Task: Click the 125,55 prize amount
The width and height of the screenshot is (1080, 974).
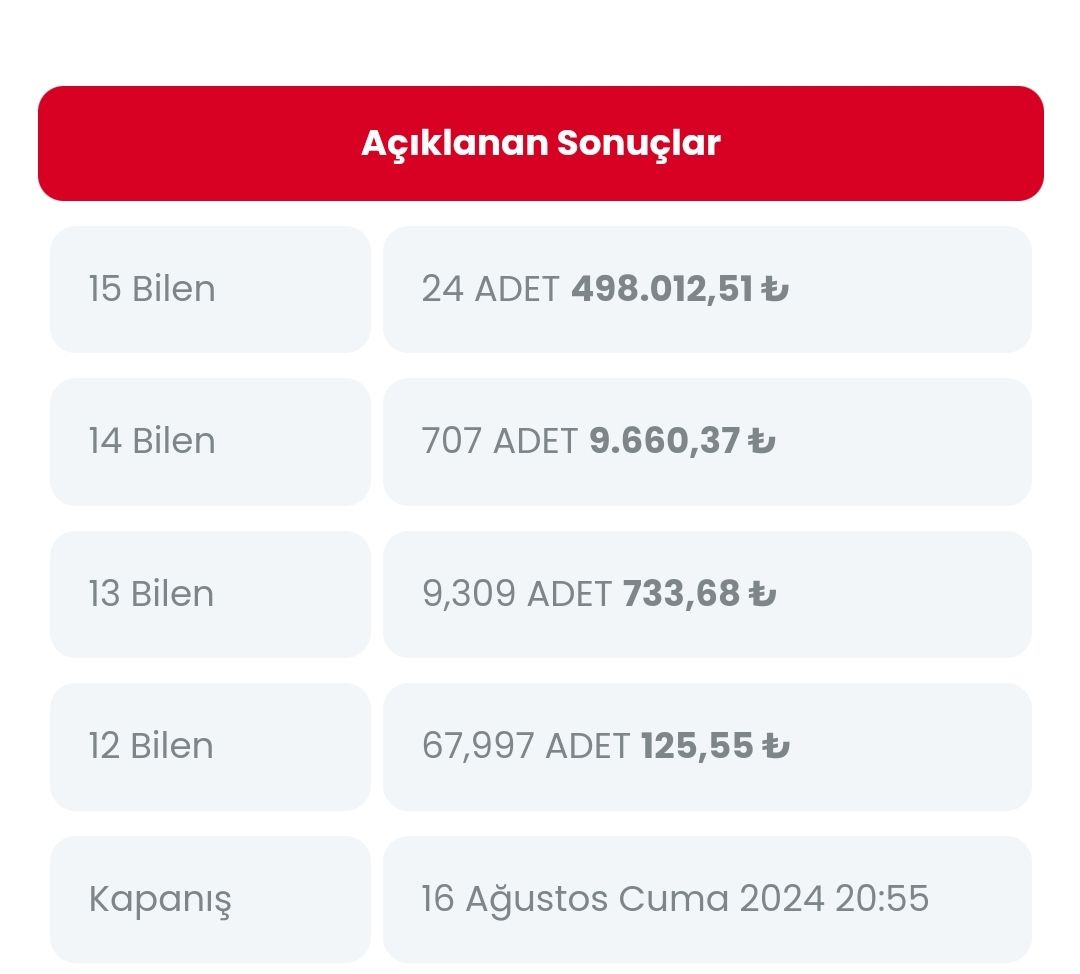Action: pyautogui.click(x=696, y=746)
